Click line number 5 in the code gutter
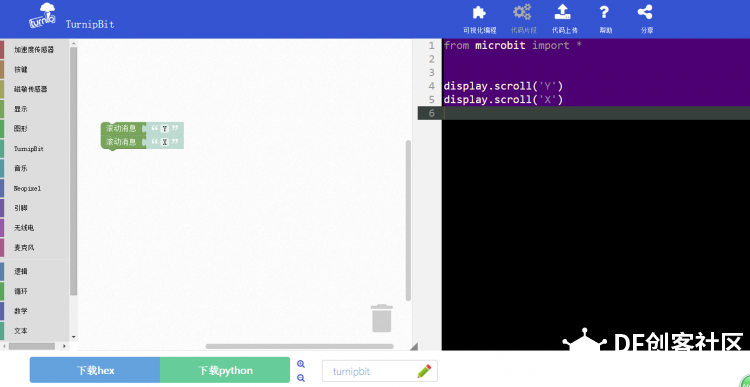 pyautogui.click(x=431, y=100)
